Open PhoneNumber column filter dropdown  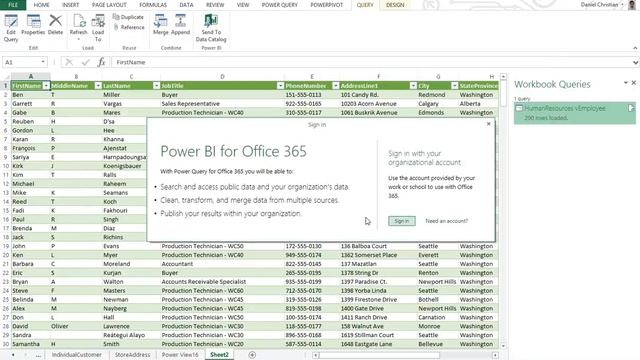tap(336, 86)
